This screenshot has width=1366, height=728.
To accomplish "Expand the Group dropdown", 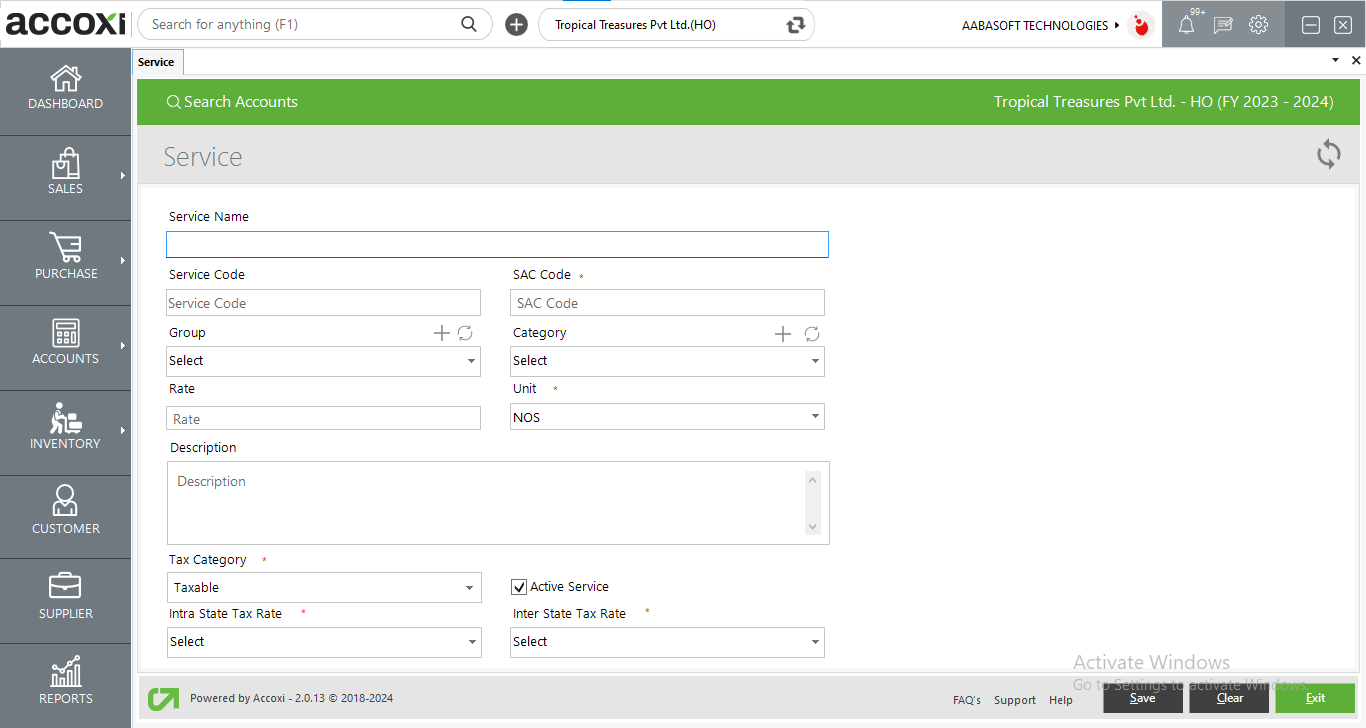I will [x=323, y=361].
